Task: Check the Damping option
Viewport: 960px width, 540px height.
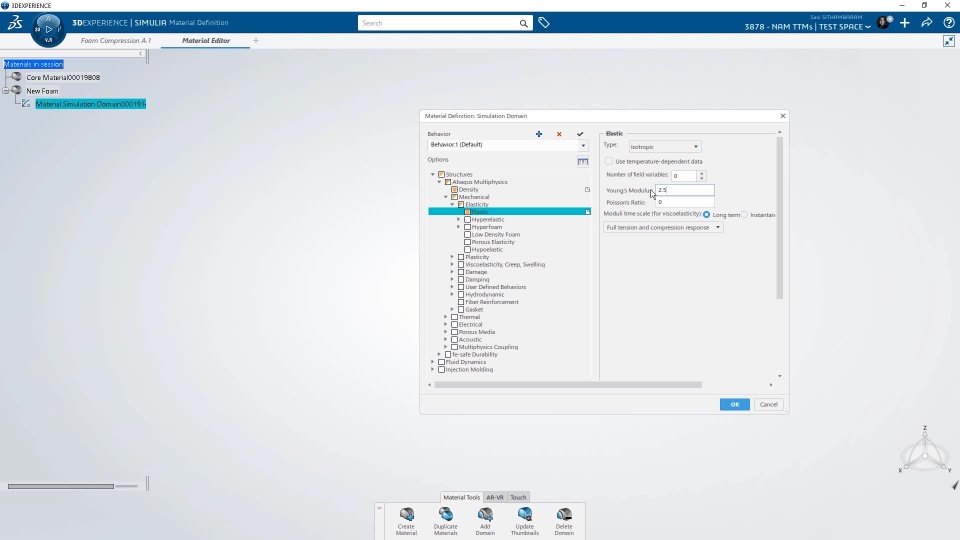Action: pyautogui.click(x=461, y=280)
